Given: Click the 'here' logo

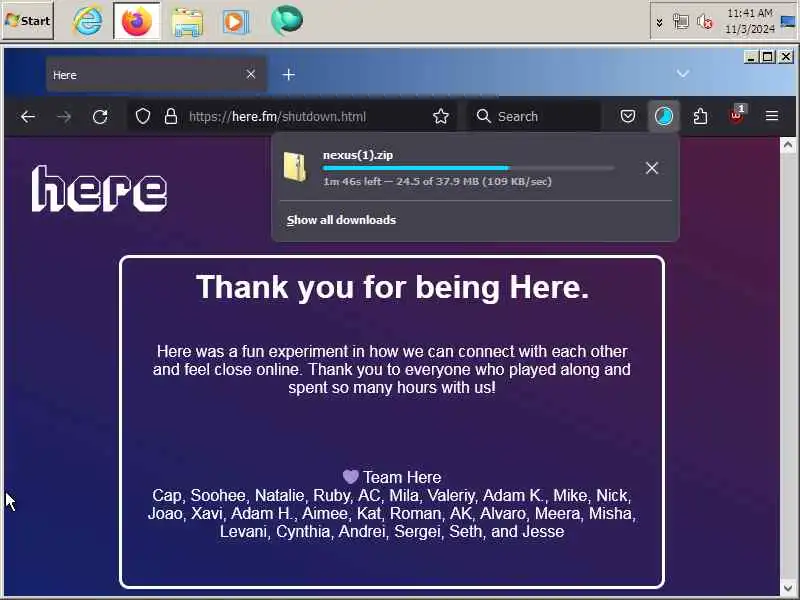Looking at the screenshot, I should 100,189.
